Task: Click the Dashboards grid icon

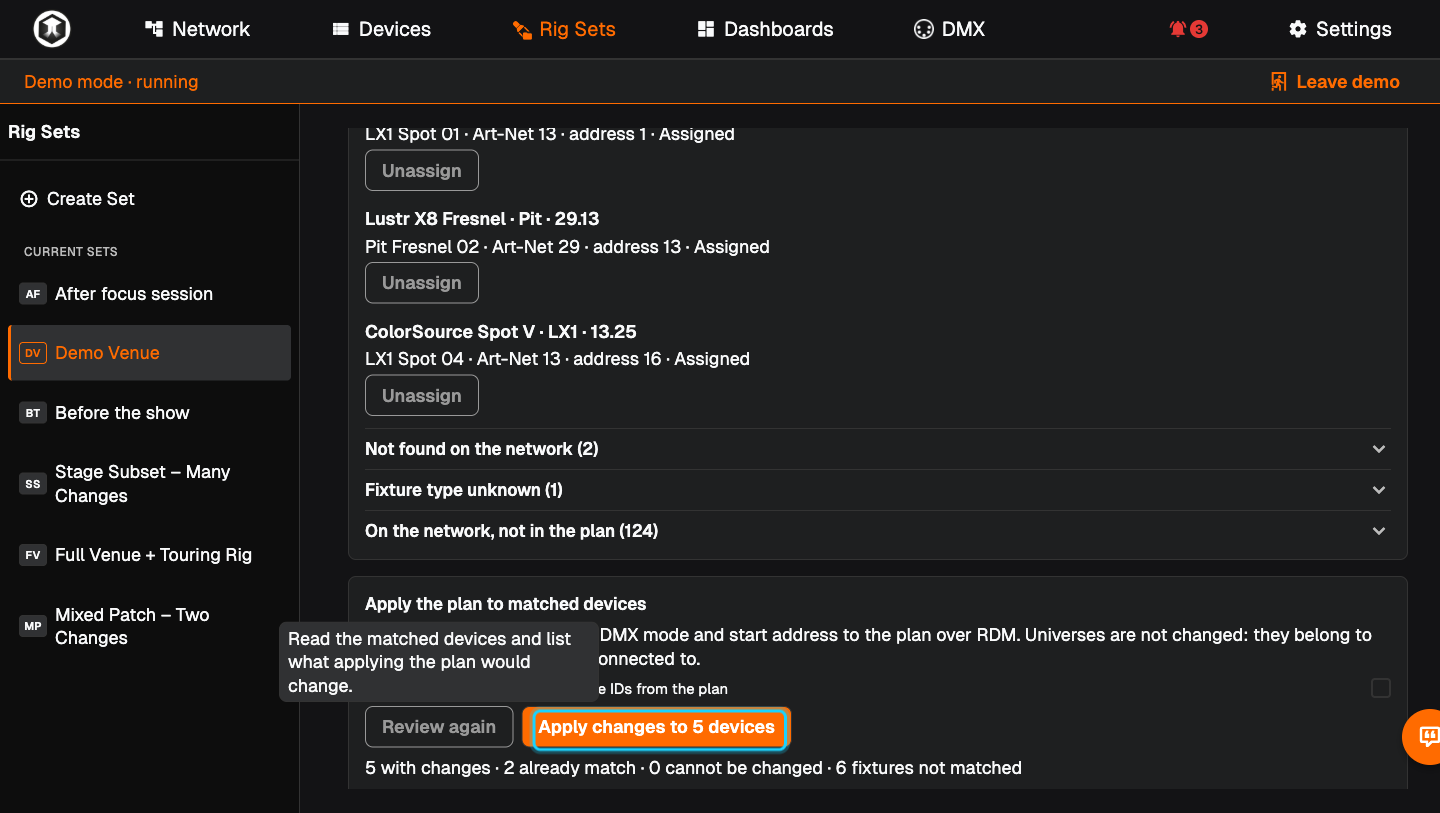Action: click(x=706, y=29)
